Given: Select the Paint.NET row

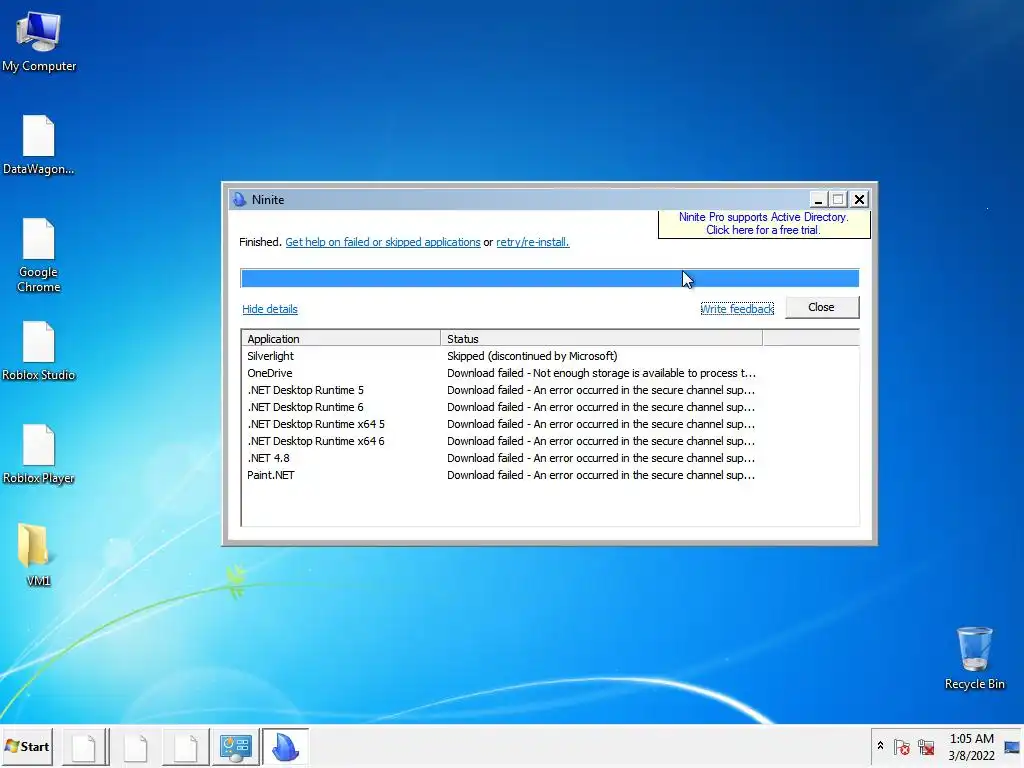Looking at the screenshot, I should click(x=549, y=475).
